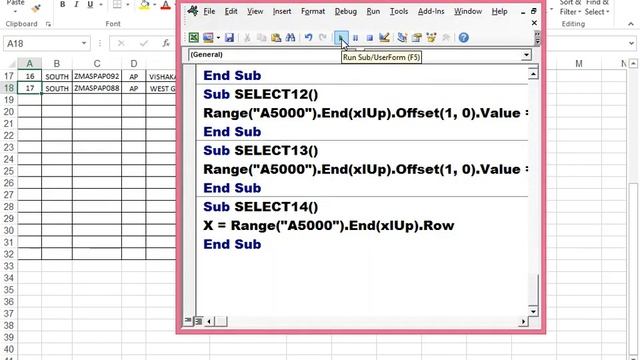
Task: Click the Insert UserForm icon
Action: click(208, 38)
